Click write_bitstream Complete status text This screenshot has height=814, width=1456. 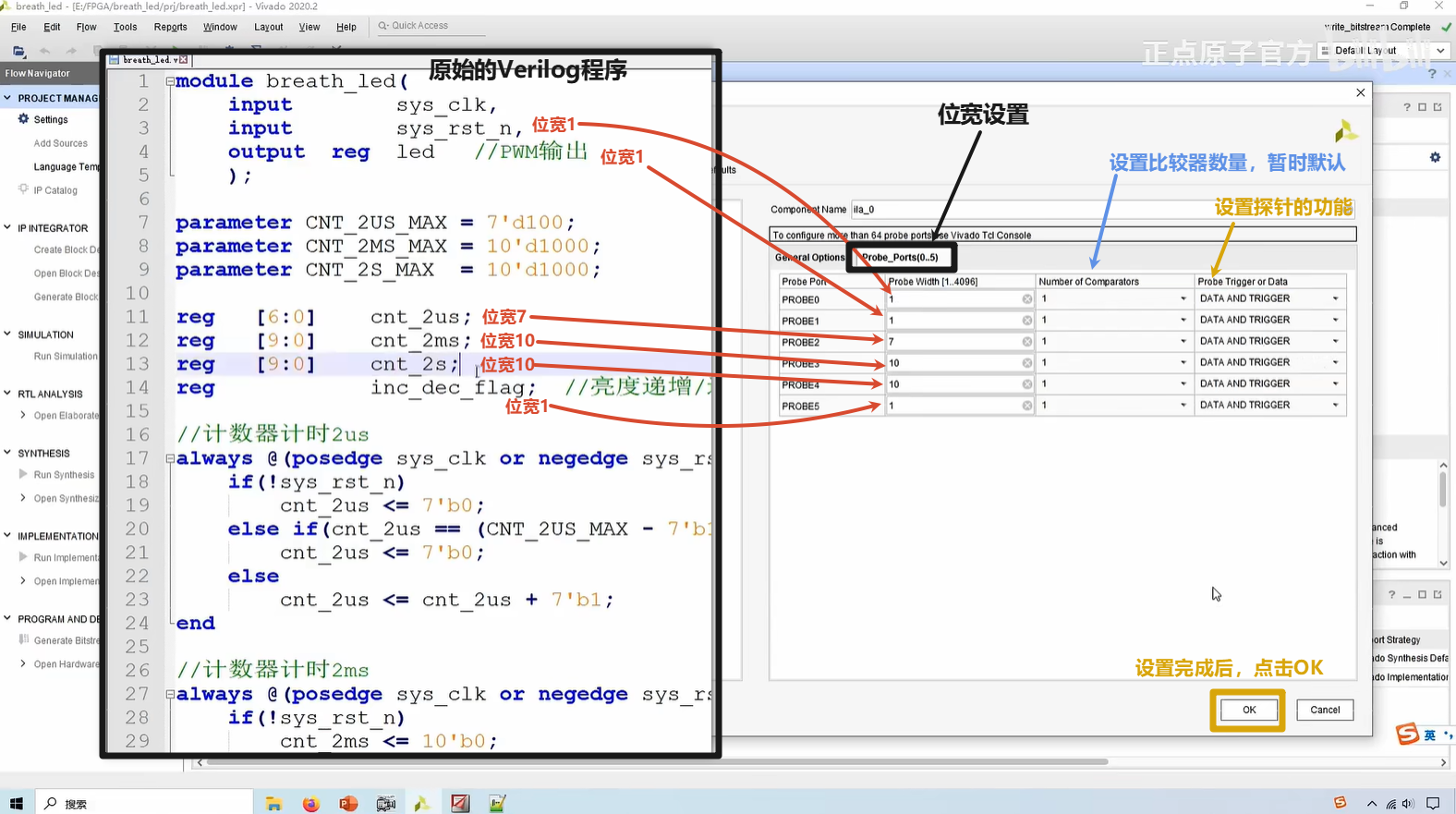click(x=1377, y=27)
